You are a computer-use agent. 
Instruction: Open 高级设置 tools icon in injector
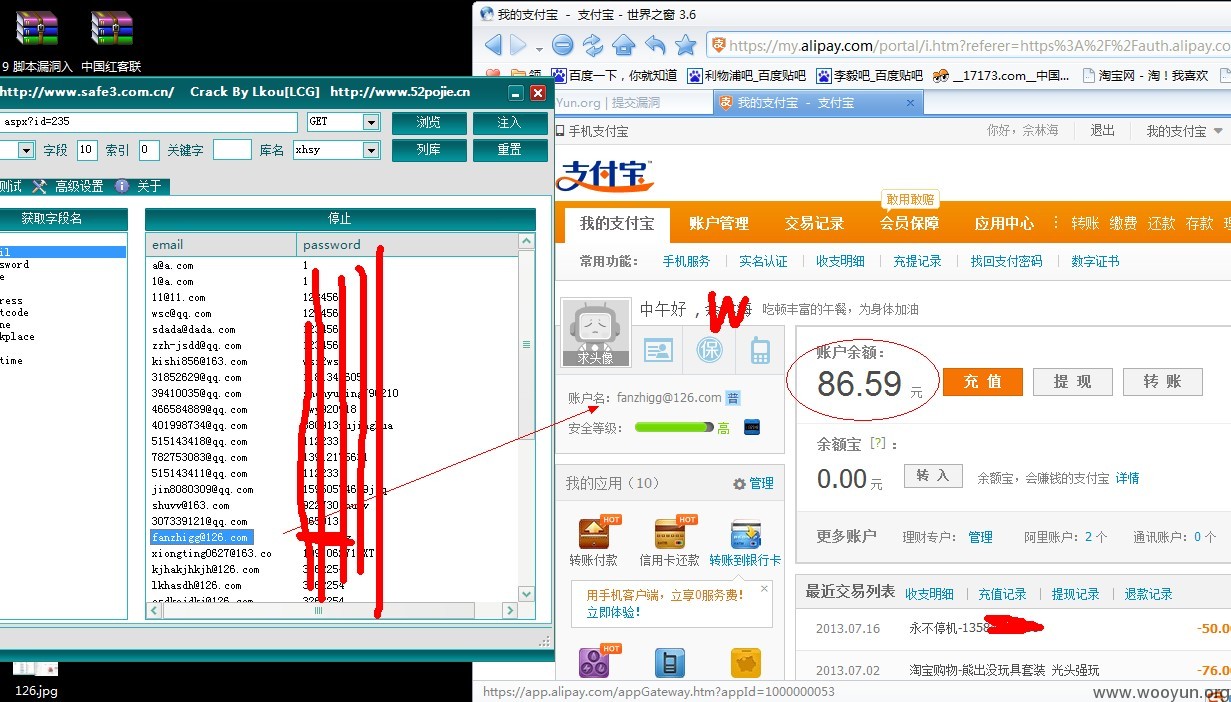click(x=40, y=186)
